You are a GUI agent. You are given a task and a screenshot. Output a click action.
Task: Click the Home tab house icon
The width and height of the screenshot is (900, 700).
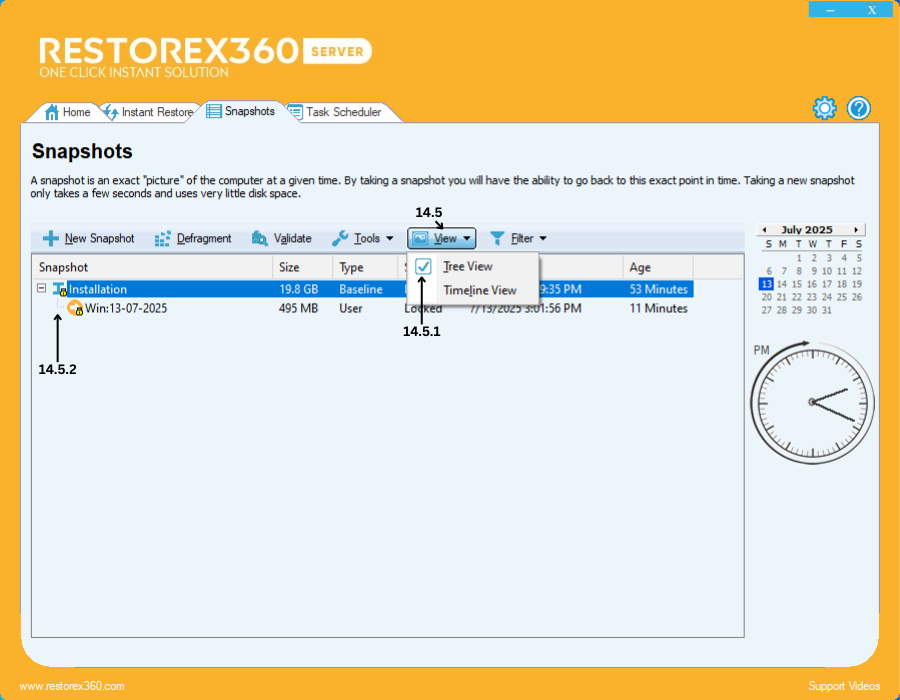52,112
